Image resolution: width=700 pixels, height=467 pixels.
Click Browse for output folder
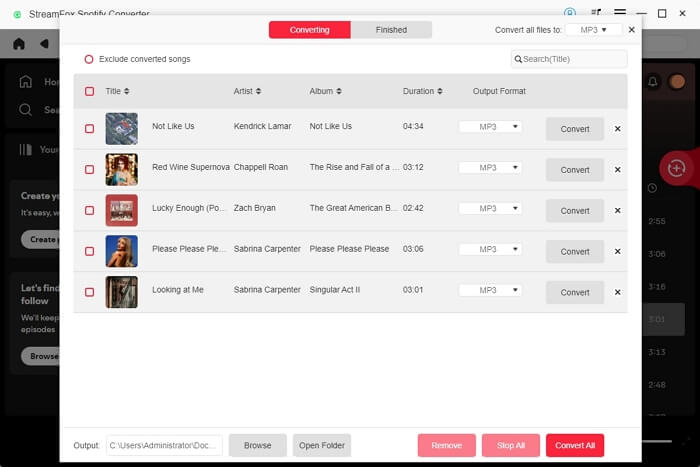258,446
